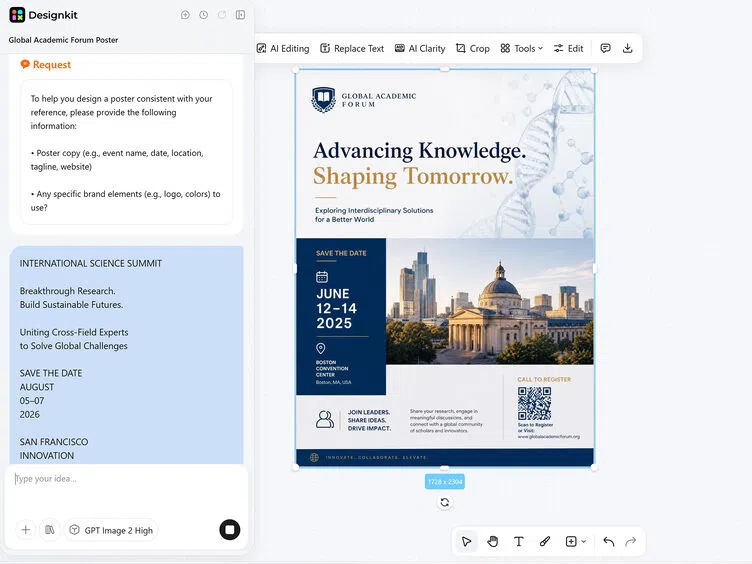The width and height of the screenshot is (752, 564).
Task: Open the history clock icon
Action: coord(204,15)
